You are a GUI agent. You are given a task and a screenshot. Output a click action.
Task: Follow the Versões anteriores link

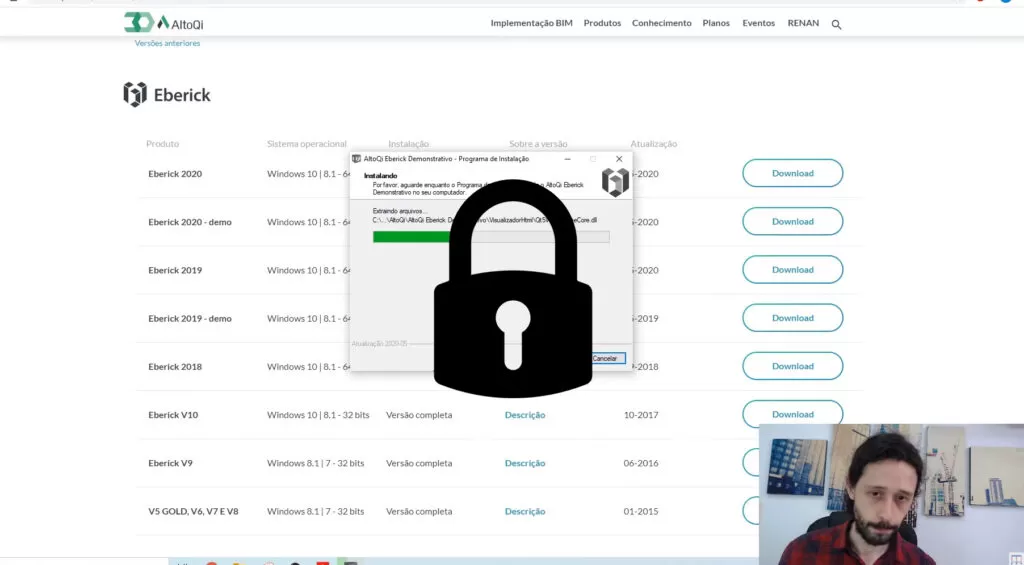(167, 43)
